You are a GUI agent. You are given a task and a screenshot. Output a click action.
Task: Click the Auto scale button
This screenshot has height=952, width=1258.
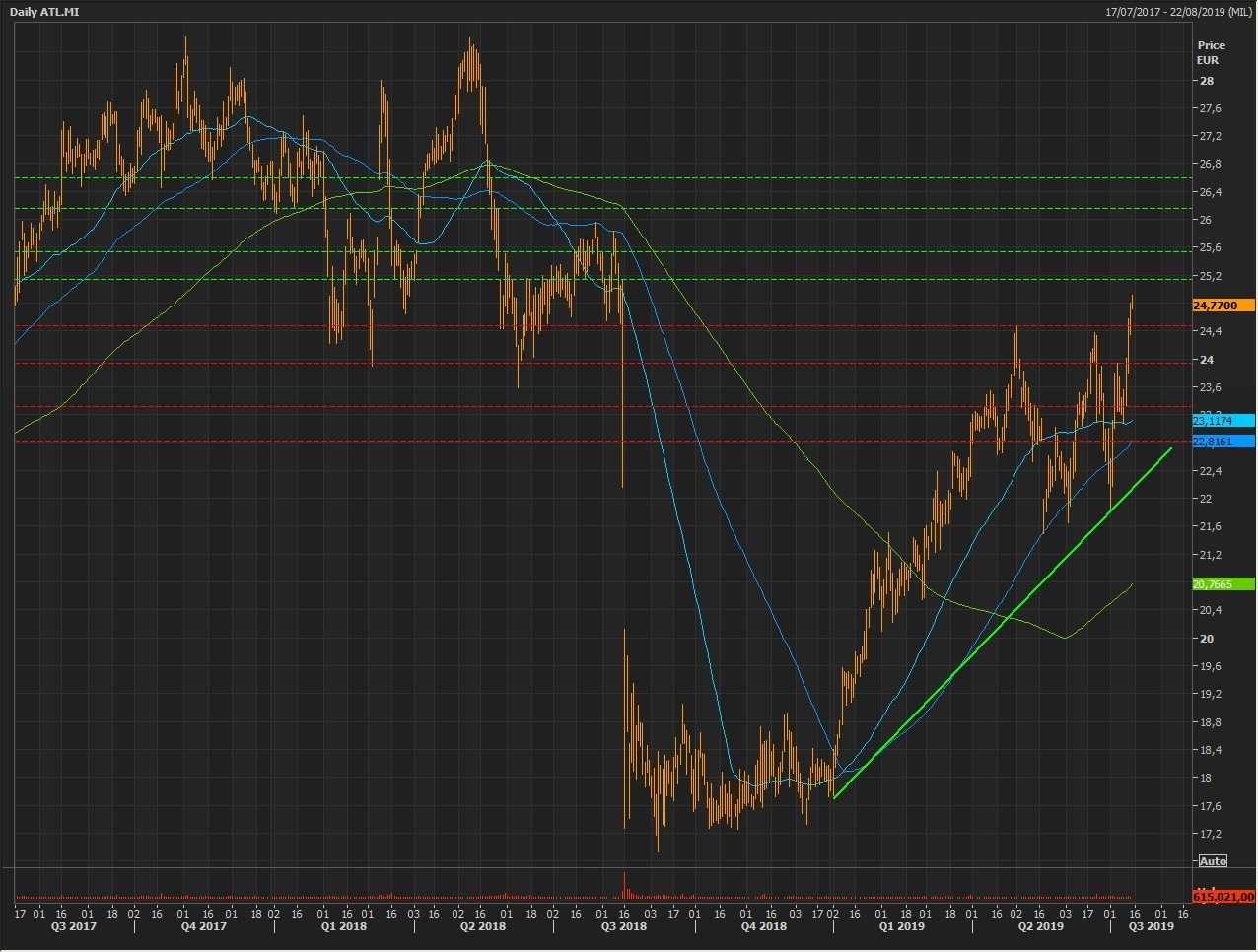(1213, 861)
